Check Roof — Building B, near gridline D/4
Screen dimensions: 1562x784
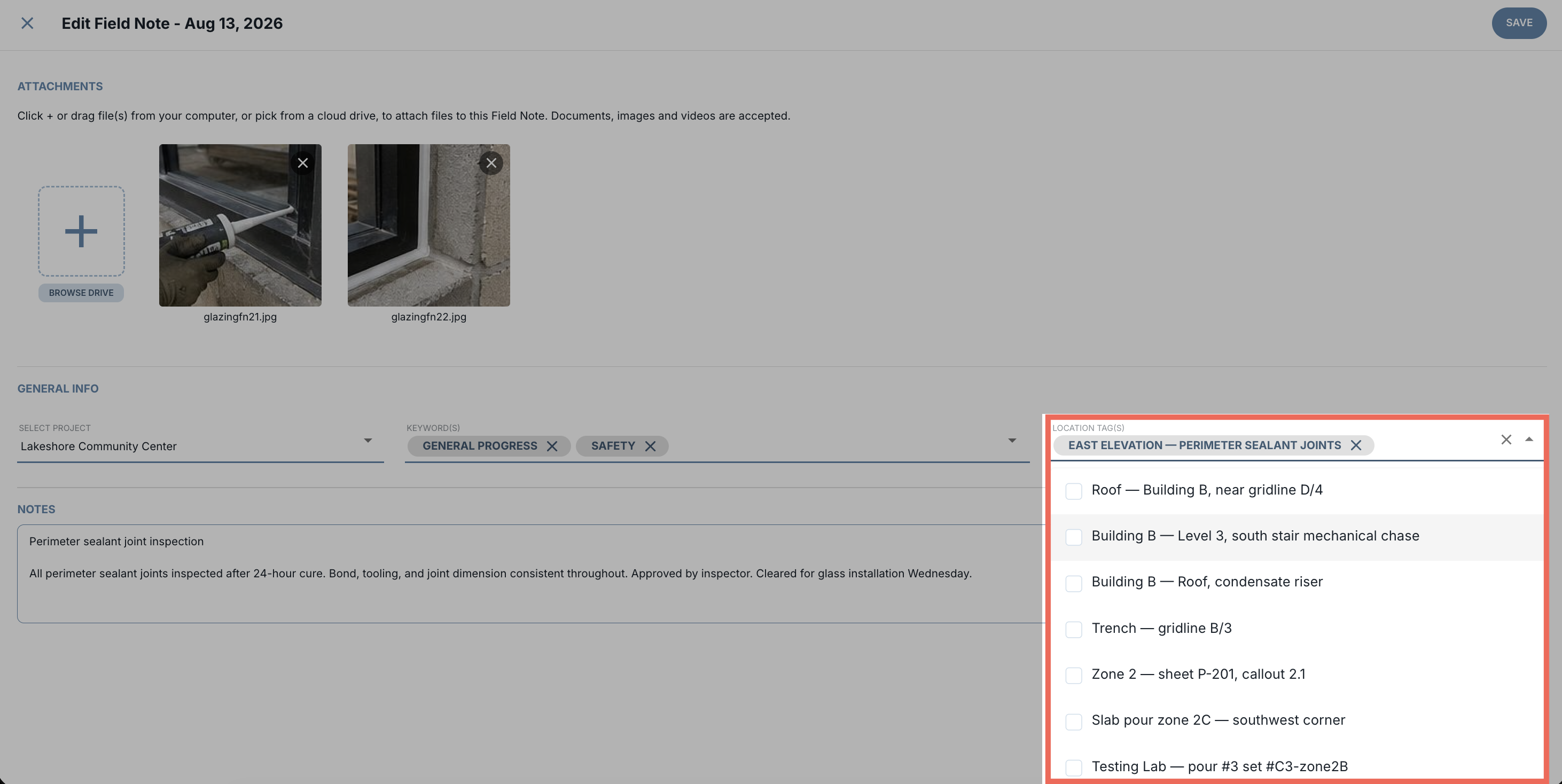tap(1074, 490)
